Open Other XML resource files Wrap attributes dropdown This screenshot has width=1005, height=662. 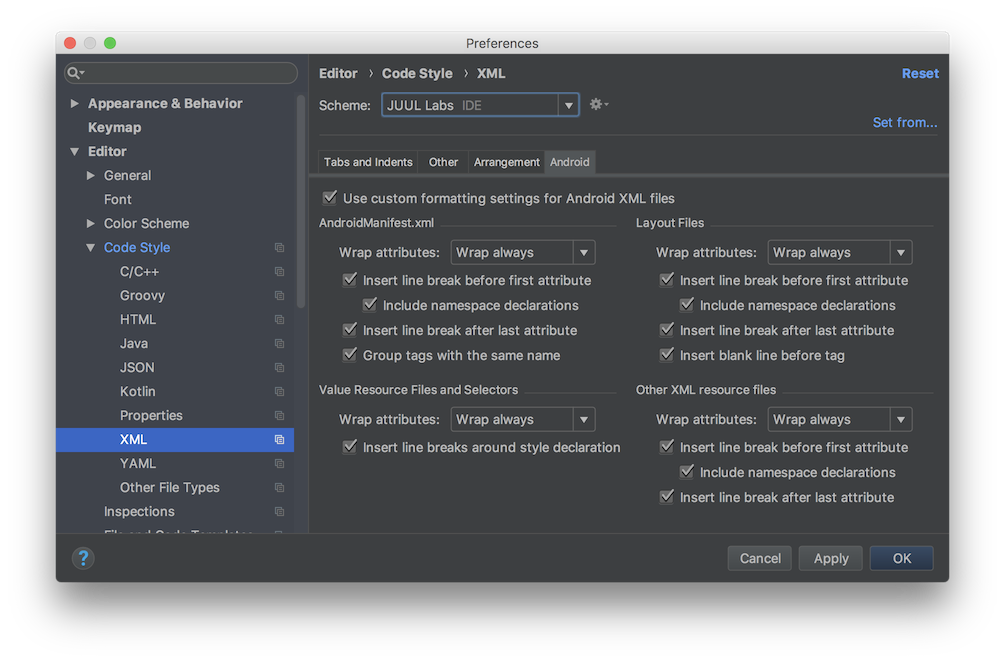pos(840,420)
